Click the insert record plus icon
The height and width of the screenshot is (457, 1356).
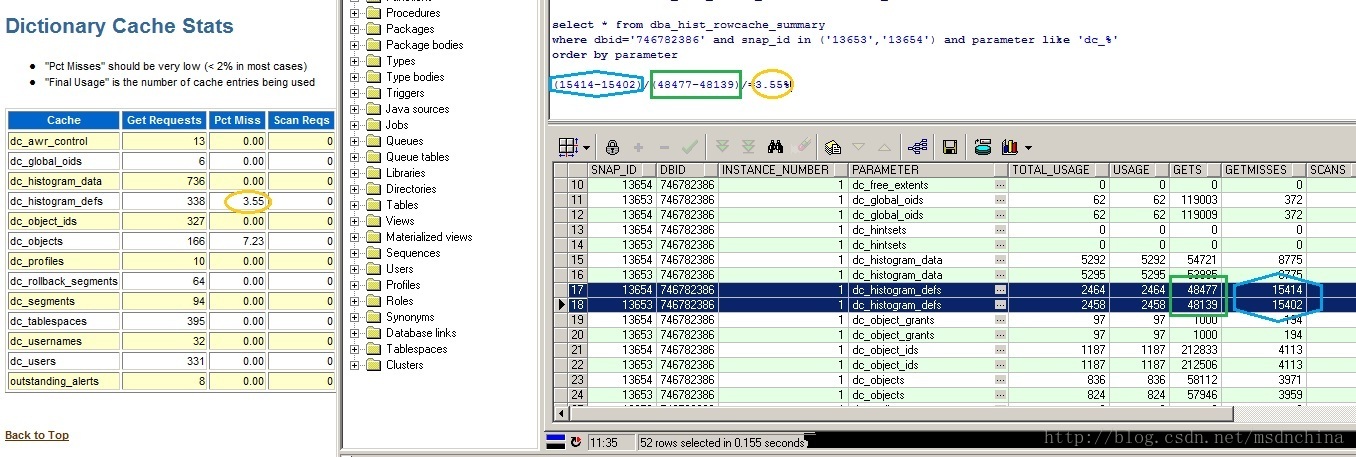[639, 147]
